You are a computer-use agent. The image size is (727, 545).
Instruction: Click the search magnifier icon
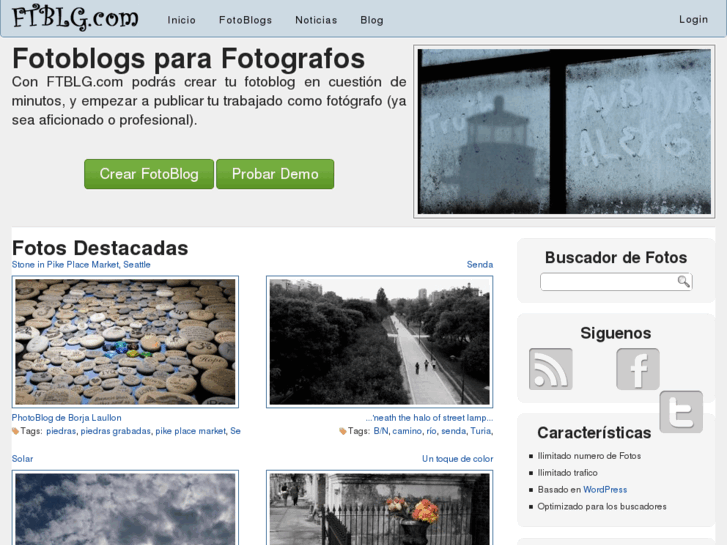(683, 282)
